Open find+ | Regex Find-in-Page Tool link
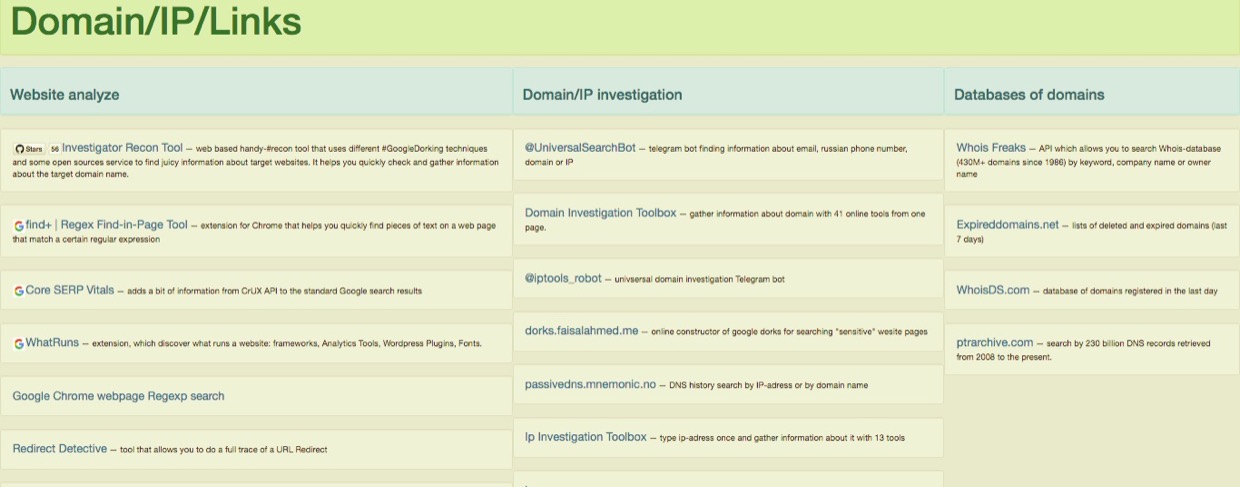The height and width of the screenshot is (487, 1240). point(107,225)
